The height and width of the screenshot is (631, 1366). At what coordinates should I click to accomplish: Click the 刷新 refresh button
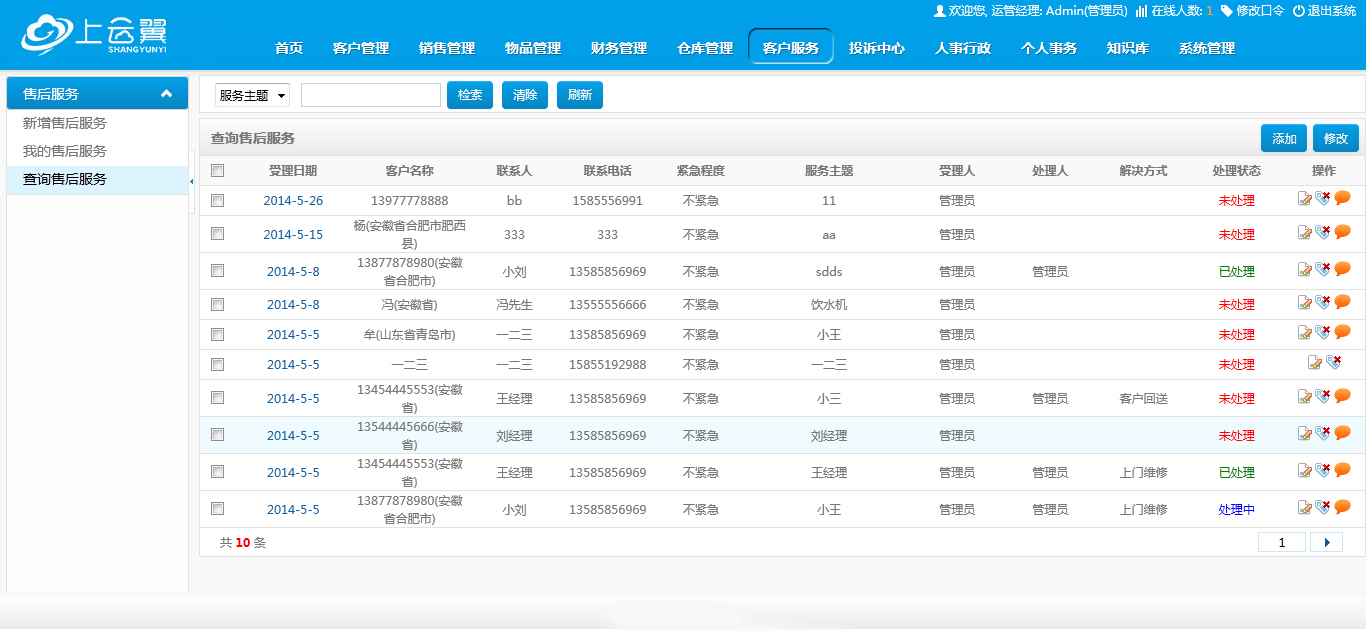coord(580,95)
